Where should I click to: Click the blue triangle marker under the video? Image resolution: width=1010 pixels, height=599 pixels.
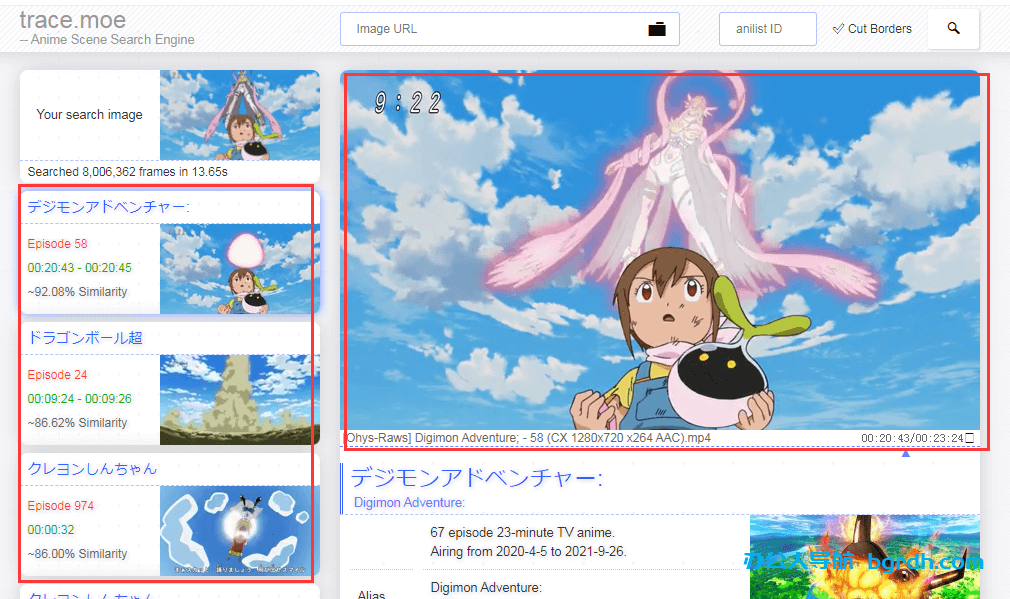coord(906,454)
